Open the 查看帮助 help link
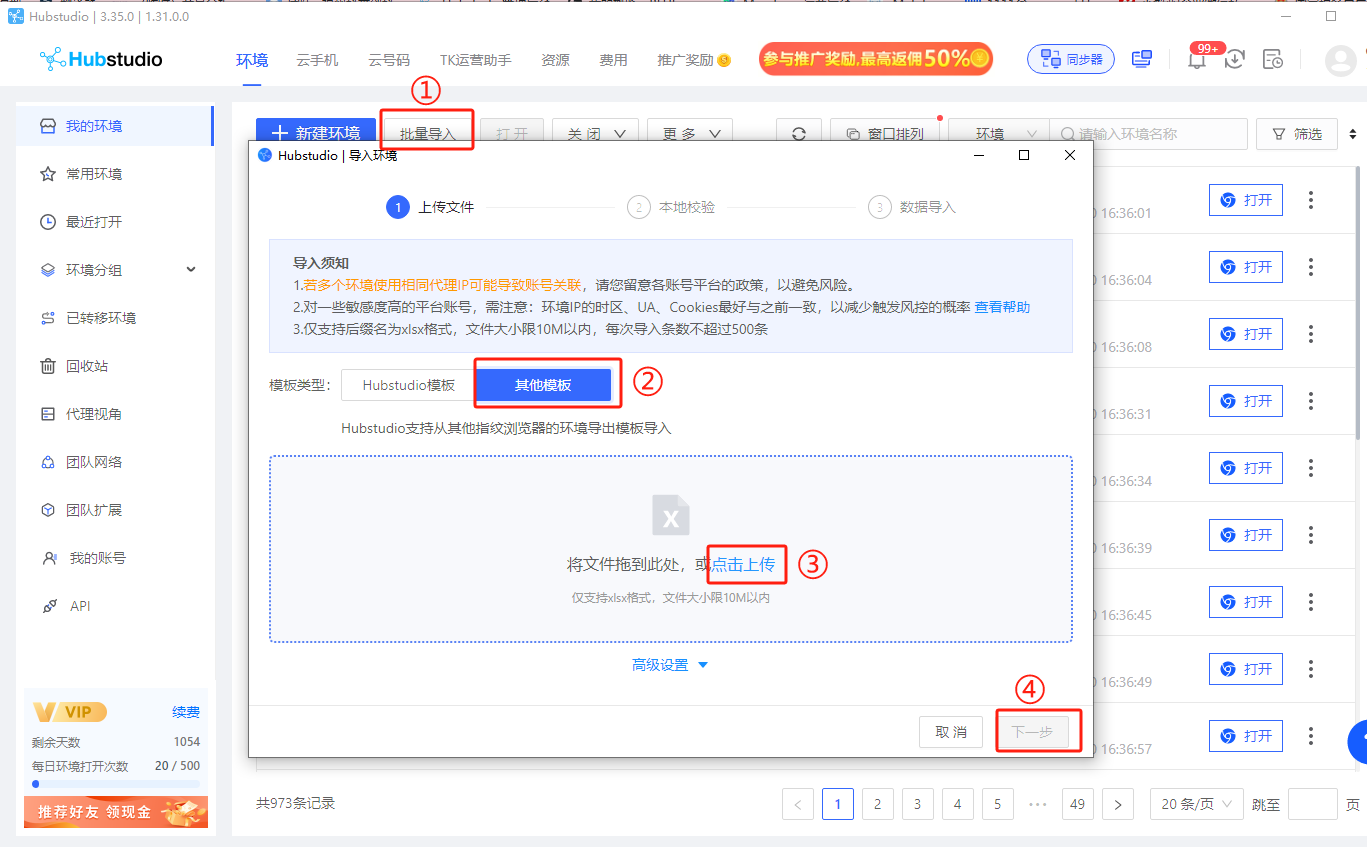Viewport: 1367px width, 847px height. coord(1002,307)
